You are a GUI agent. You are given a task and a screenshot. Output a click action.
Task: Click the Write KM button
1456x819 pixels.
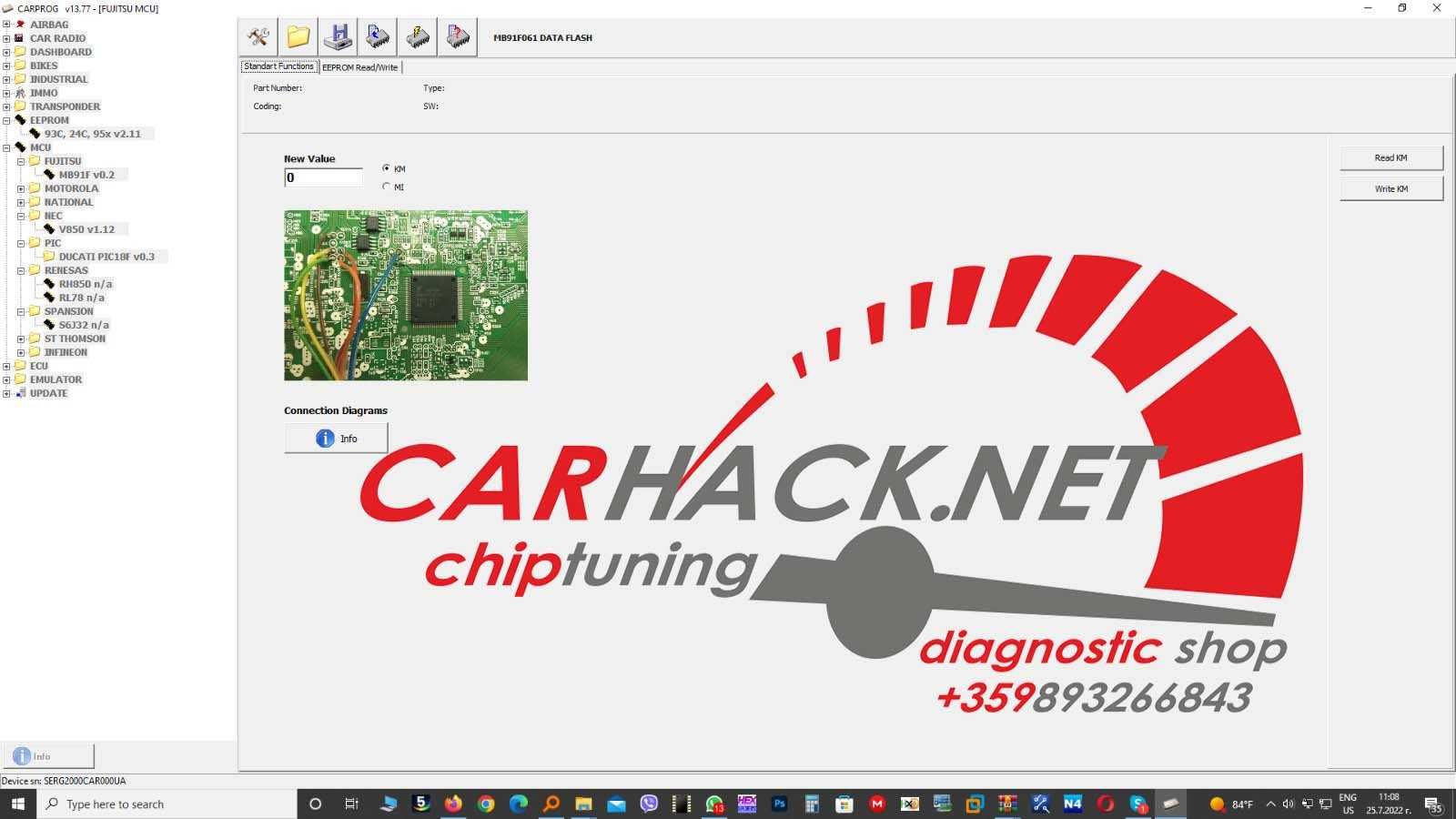coord(1390,188)
